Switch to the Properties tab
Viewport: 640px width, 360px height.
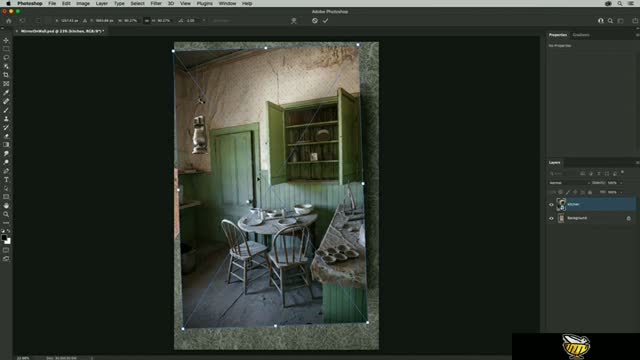click(558, 35)
